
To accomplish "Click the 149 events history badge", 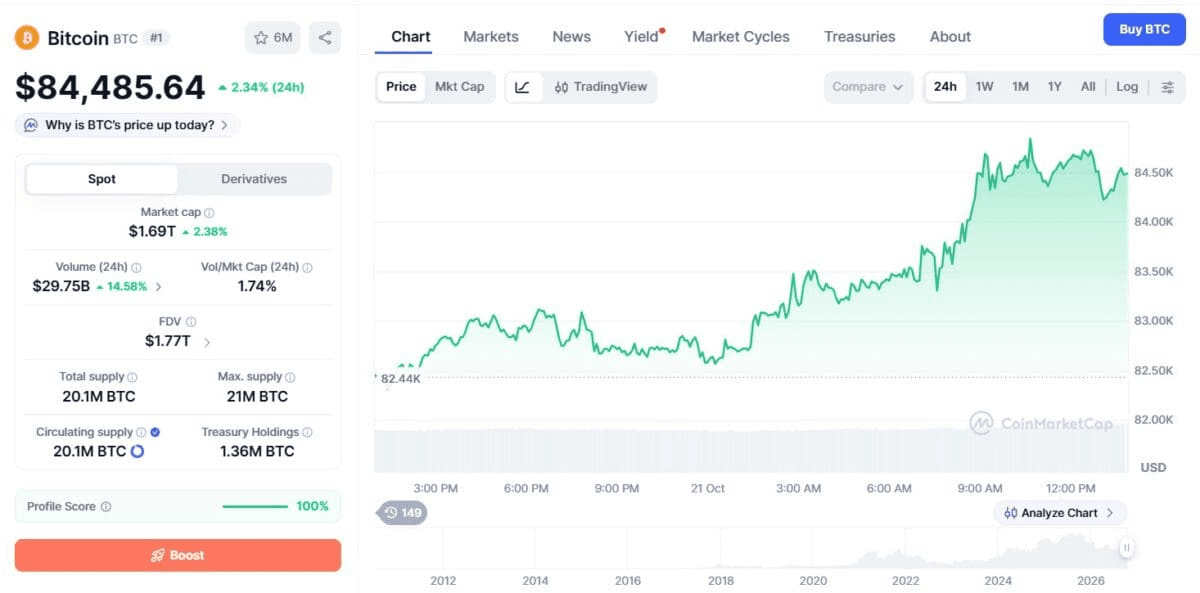I will tap(402, 513).
